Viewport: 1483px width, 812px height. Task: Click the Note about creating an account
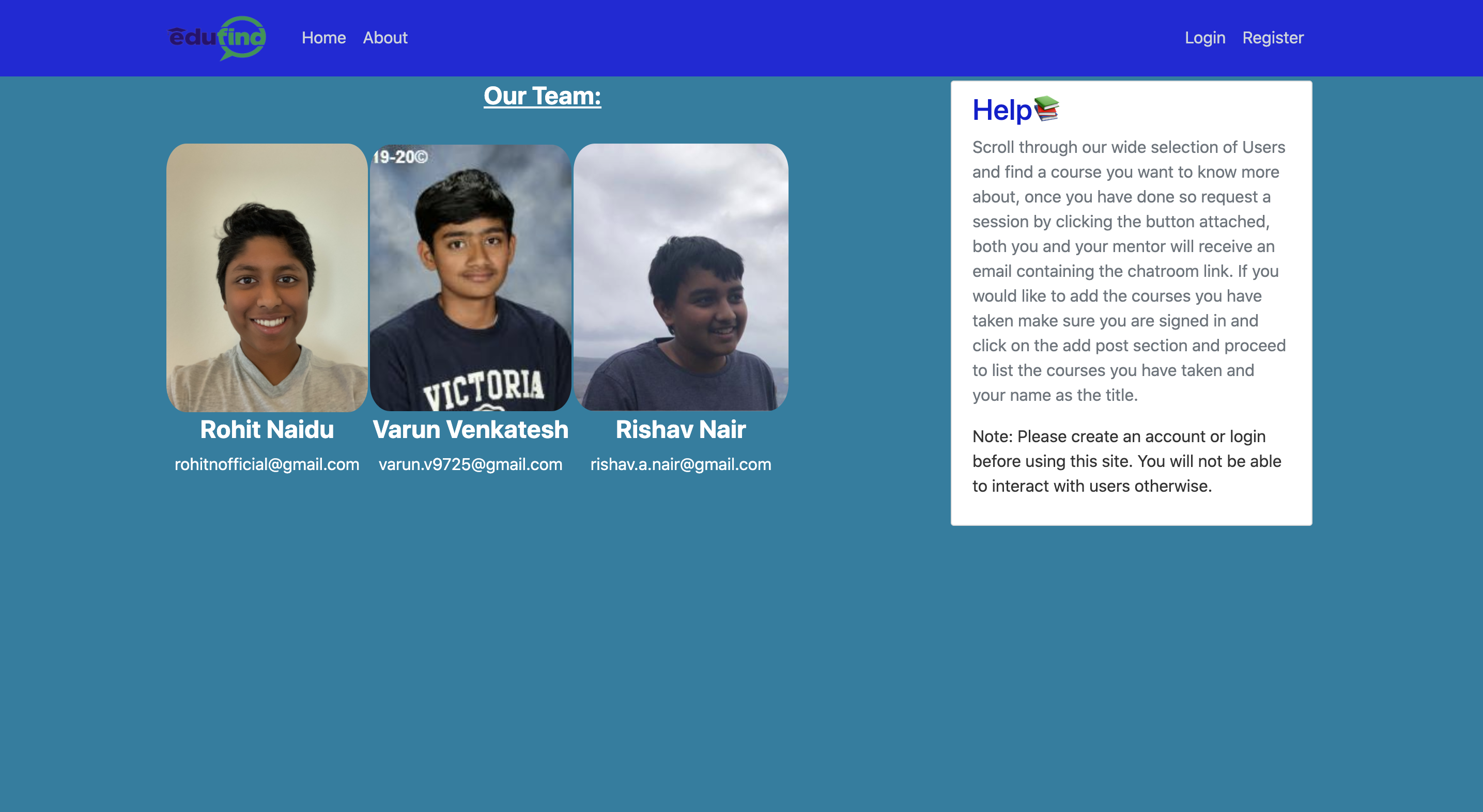[x=1126, y=461]
